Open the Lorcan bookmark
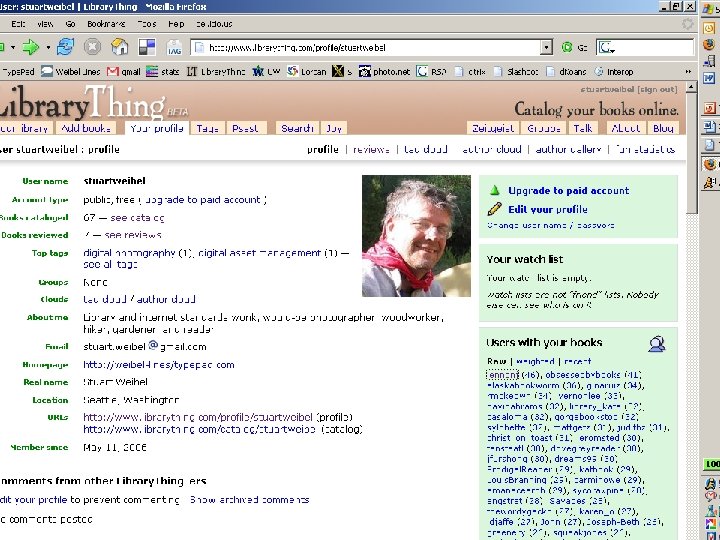The width and height of the screenshot is (720, 540). [x=306, y=72]
